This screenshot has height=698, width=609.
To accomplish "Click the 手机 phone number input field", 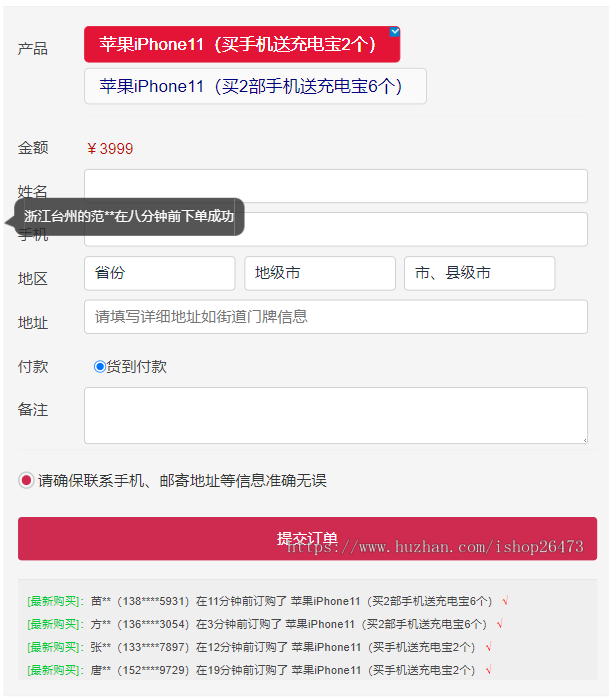I will pos(336,229).
